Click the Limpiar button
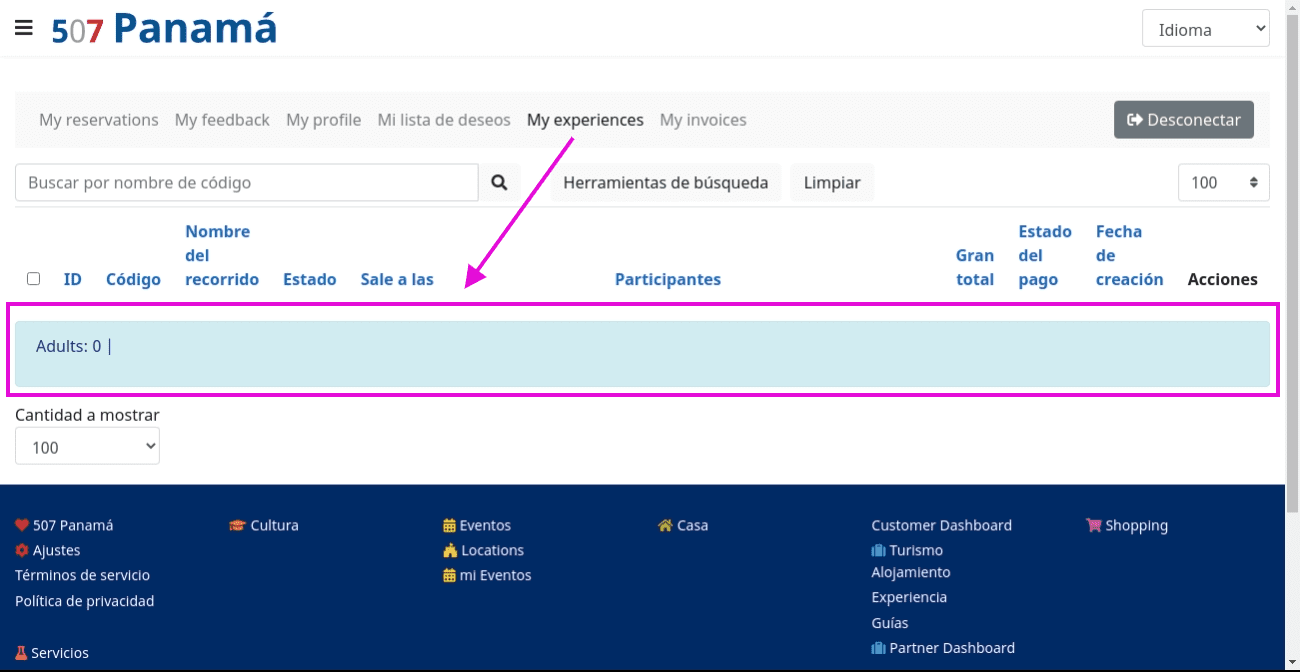Image resolution: width=1300 pixels, height=672 pixels. coord(832,183)
